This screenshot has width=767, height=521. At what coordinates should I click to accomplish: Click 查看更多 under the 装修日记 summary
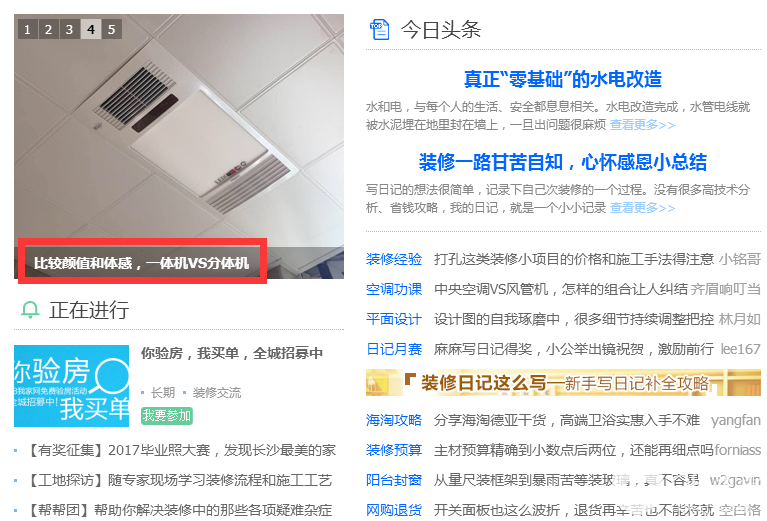[642, 208]
